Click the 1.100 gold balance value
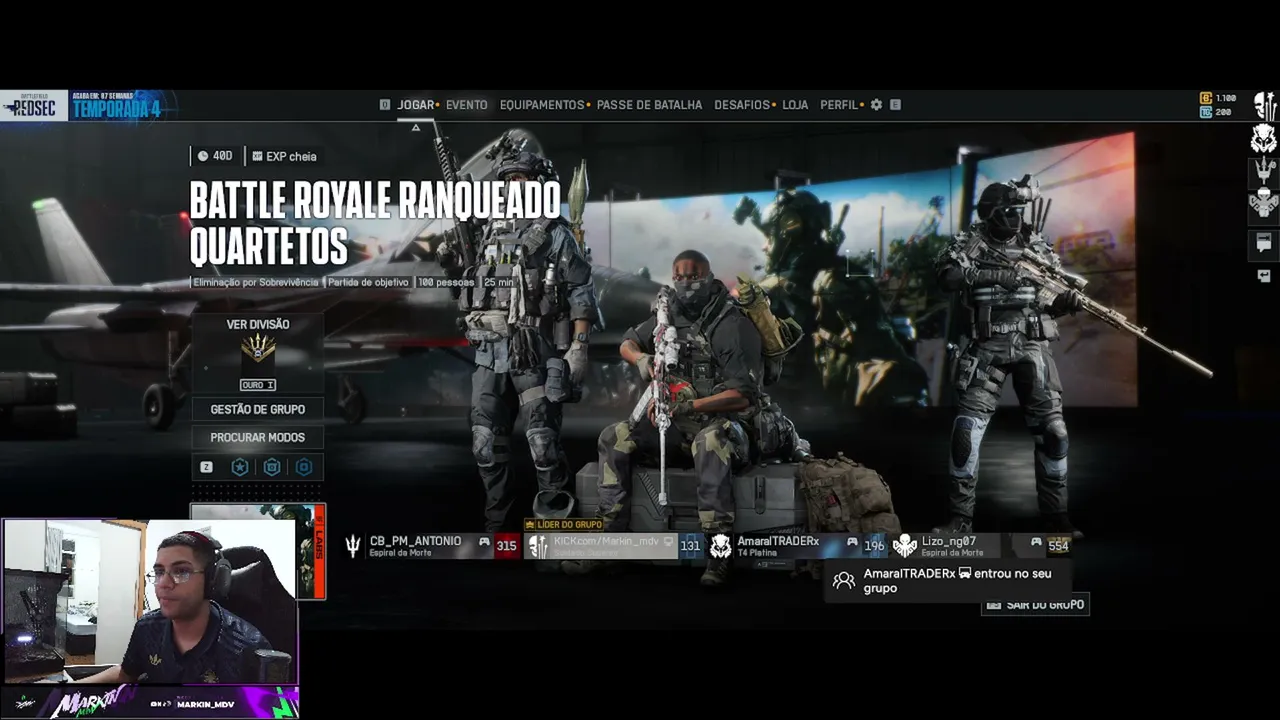The image size is (1280, 720). click(x=1226, y=98)
